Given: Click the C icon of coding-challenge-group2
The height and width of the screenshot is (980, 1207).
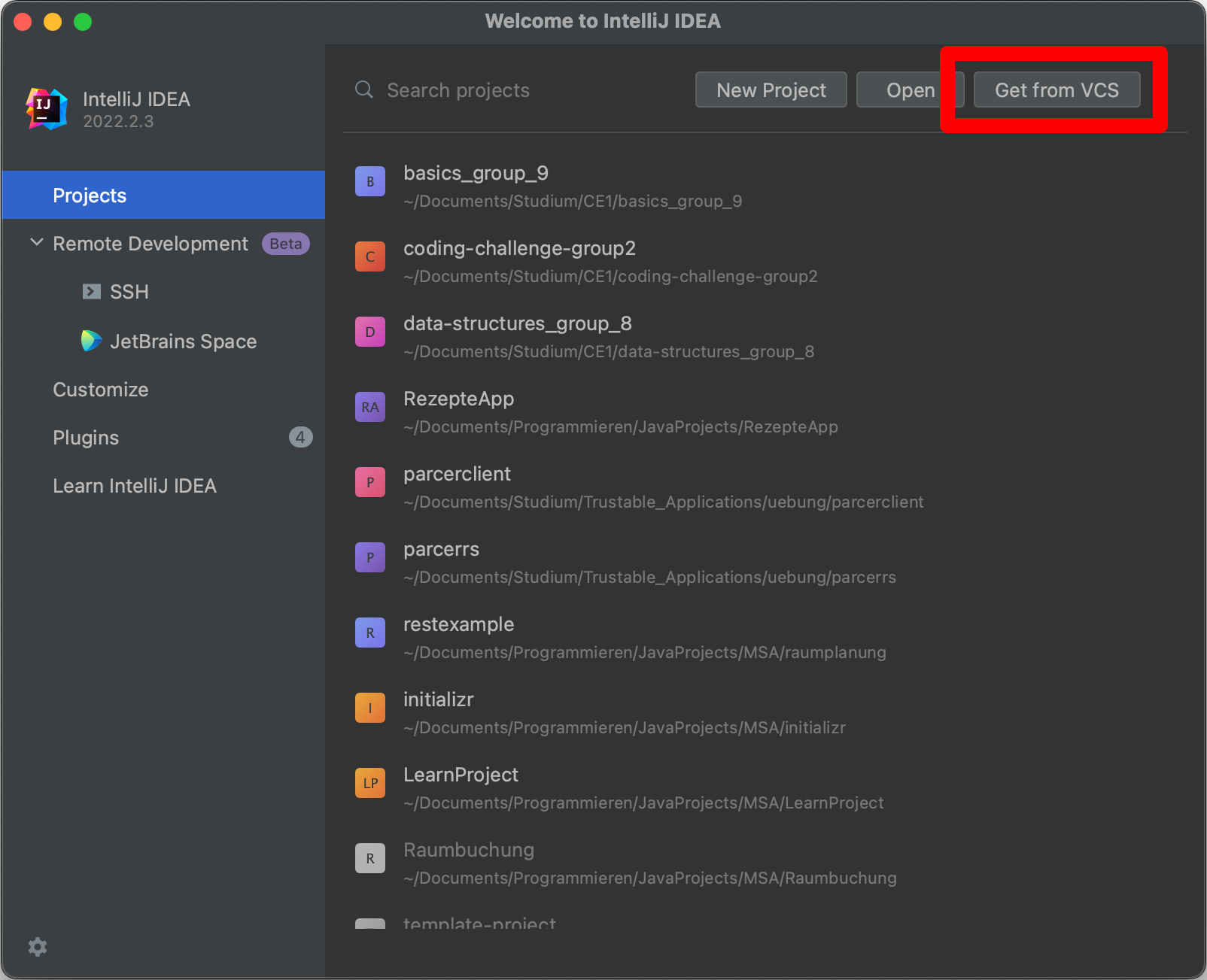Looking at the screenshot, I should pyautogui.click(x=370, y=256).
